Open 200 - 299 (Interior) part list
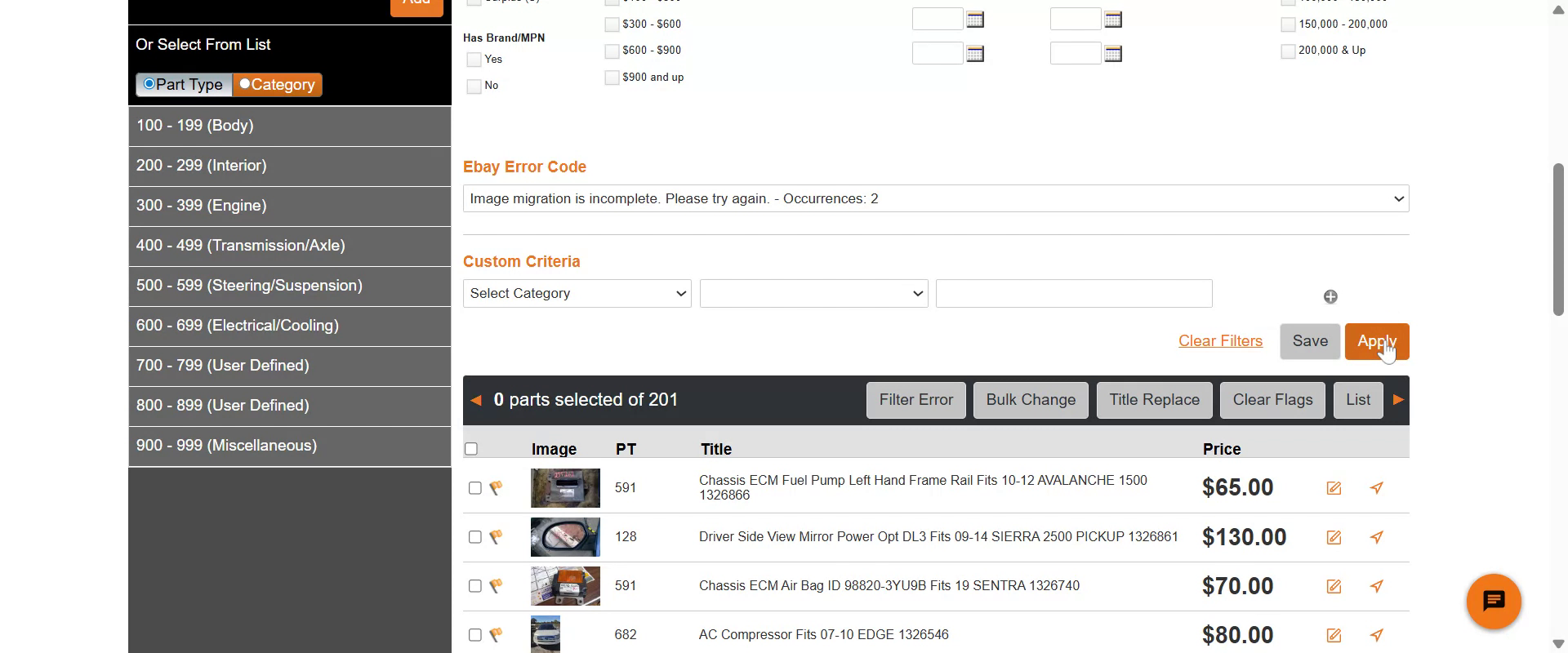The height and width of the screenshot is (653, 1568). coord(290,166)
